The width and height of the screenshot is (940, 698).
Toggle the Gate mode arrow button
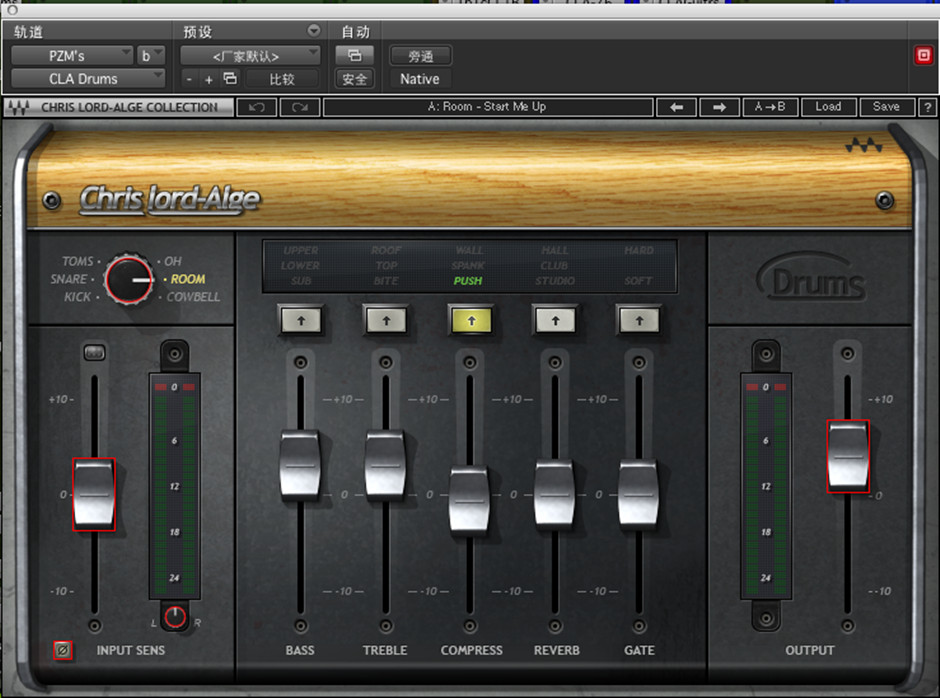639,320
